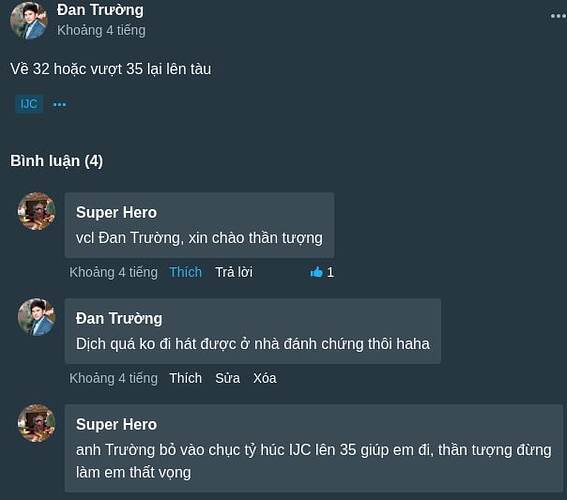Open Super Hero's name on last comment
This screenshot has width=567, height=500.
click(116, 424)
